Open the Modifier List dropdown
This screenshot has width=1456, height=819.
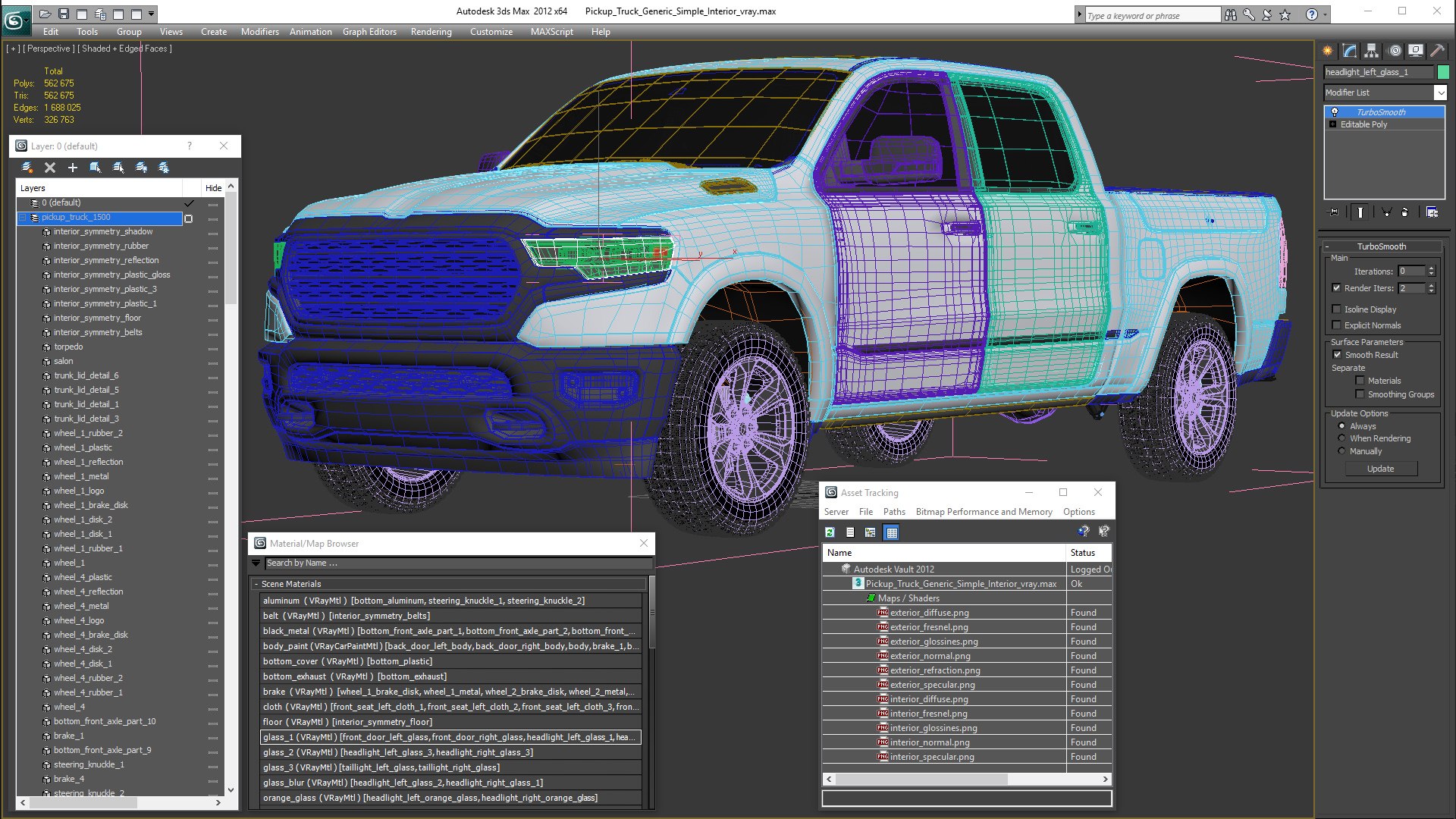point(1440,93)
